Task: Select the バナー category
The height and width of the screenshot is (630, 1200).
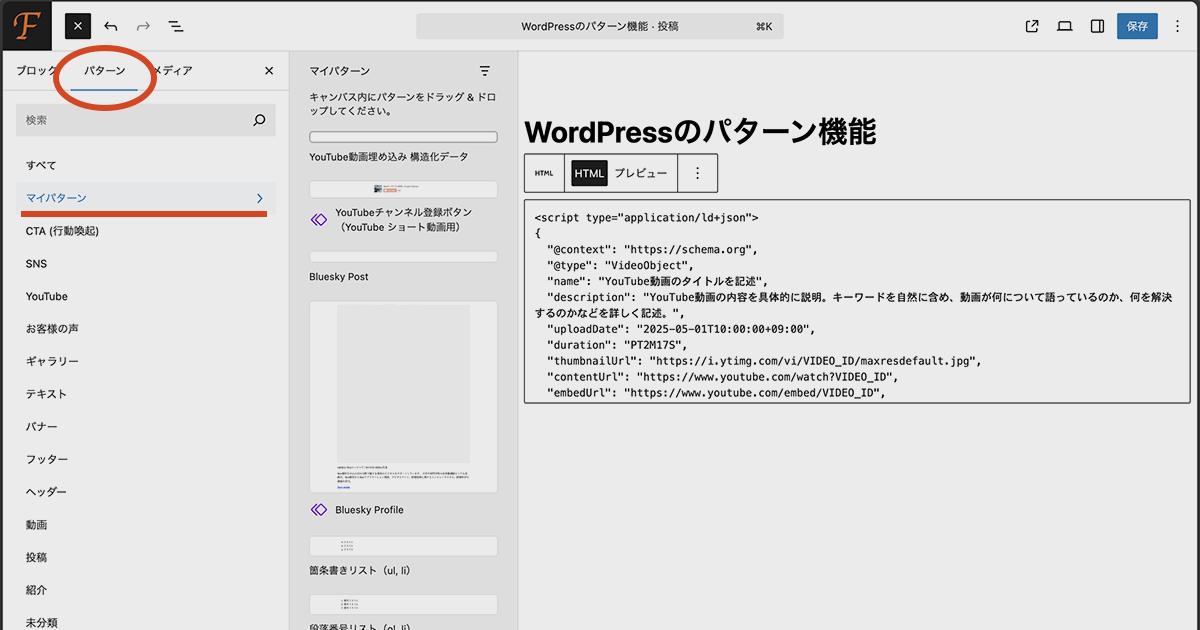Action: pos(146,427)
